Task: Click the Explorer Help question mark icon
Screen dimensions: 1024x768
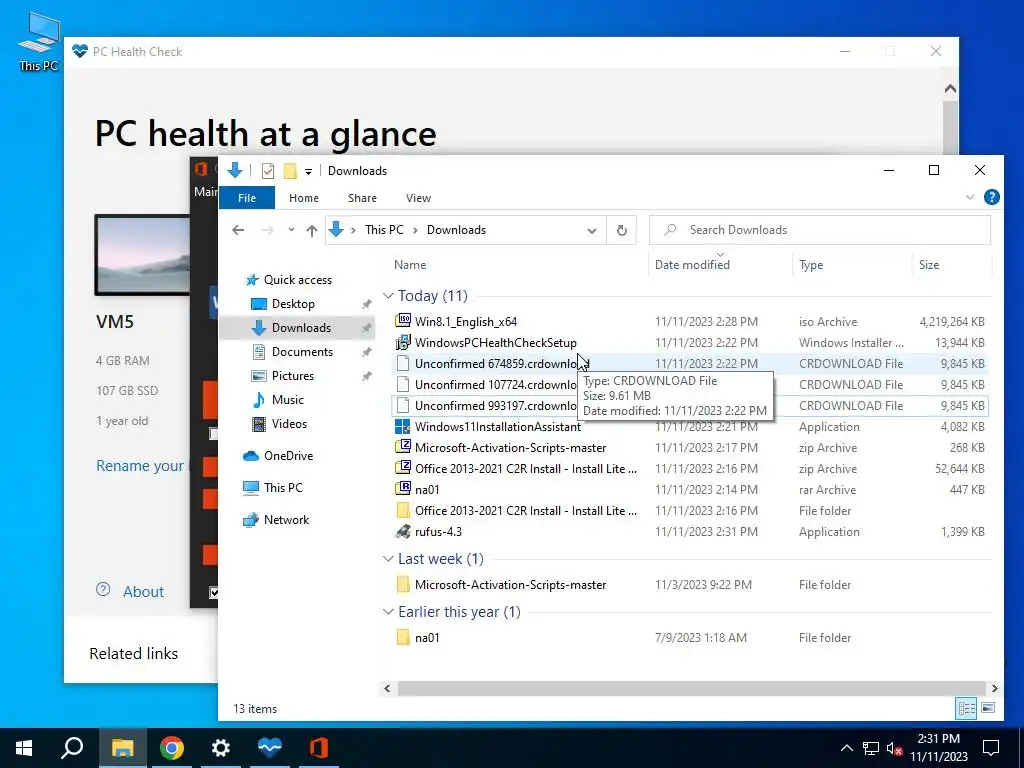Action: (x=991, y=197)
